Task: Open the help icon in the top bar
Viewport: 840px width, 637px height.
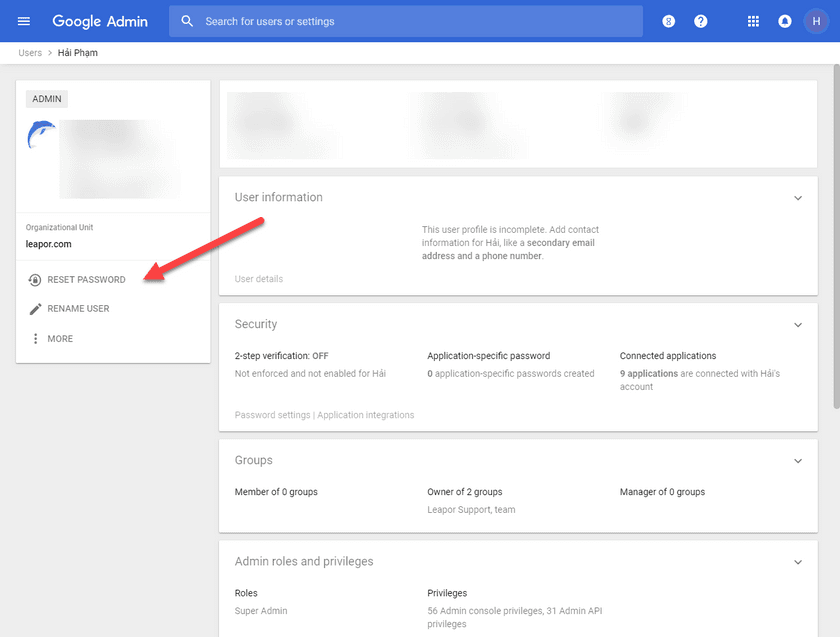Action: [x=701, y=21]
